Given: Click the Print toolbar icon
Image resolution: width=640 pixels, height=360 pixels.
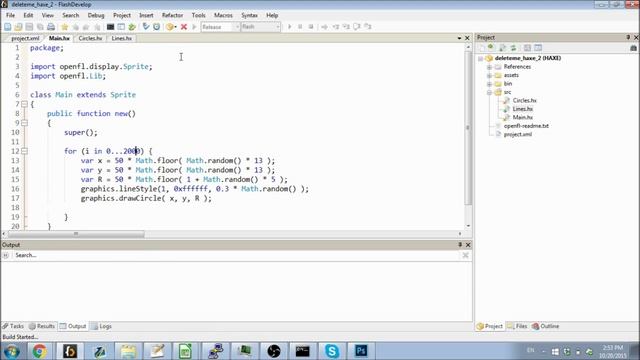Looking at the screenshot, I should click(51, 27).
